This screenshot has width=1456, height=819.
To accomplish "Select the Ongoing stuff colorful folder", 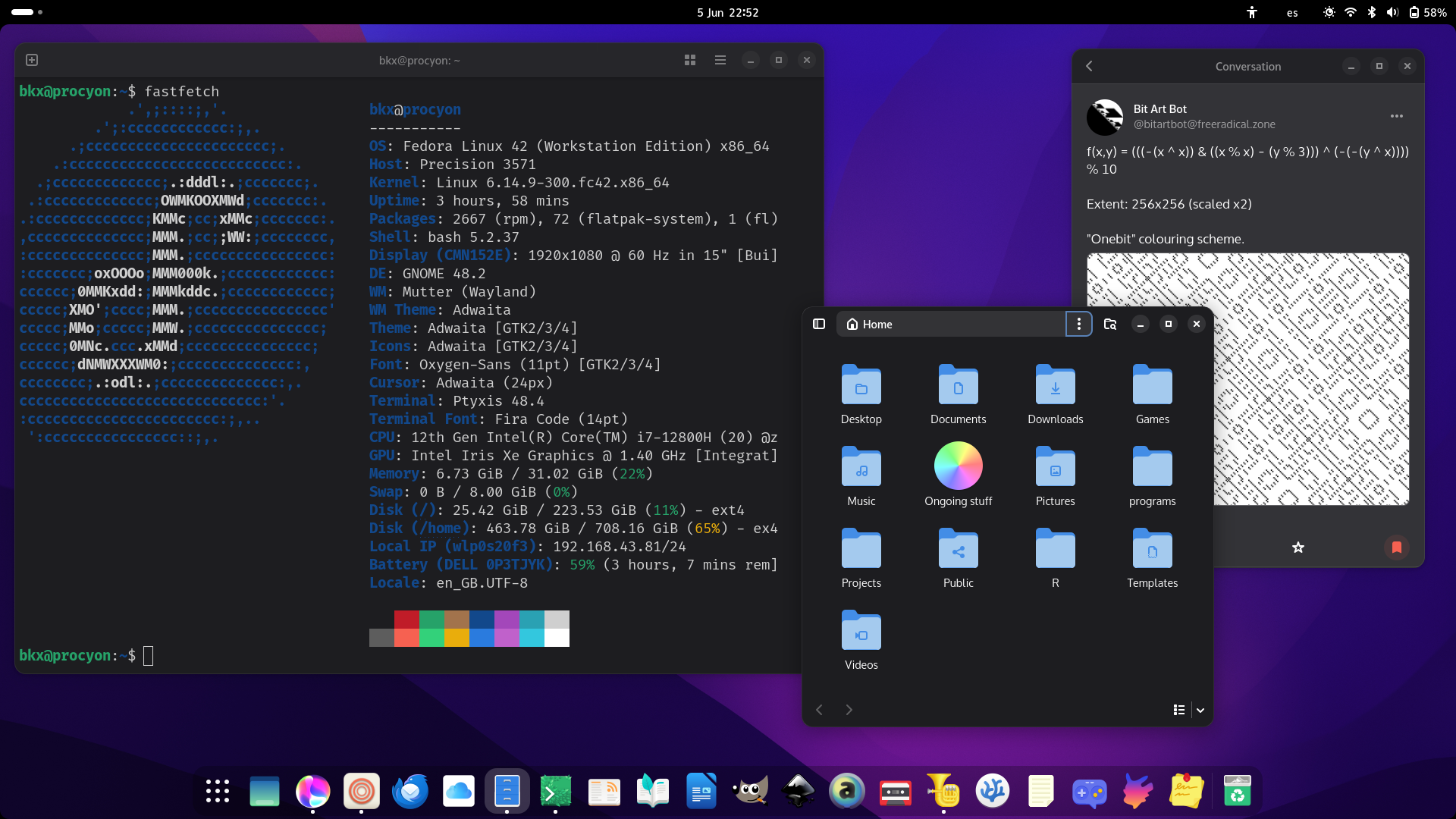I will pos(959,476).
